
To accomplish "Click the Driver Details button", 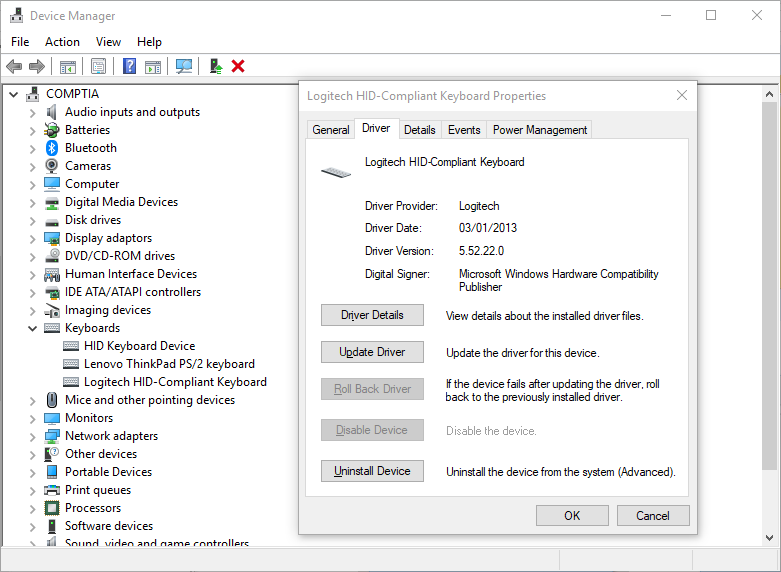I will [x=372, y=315].
